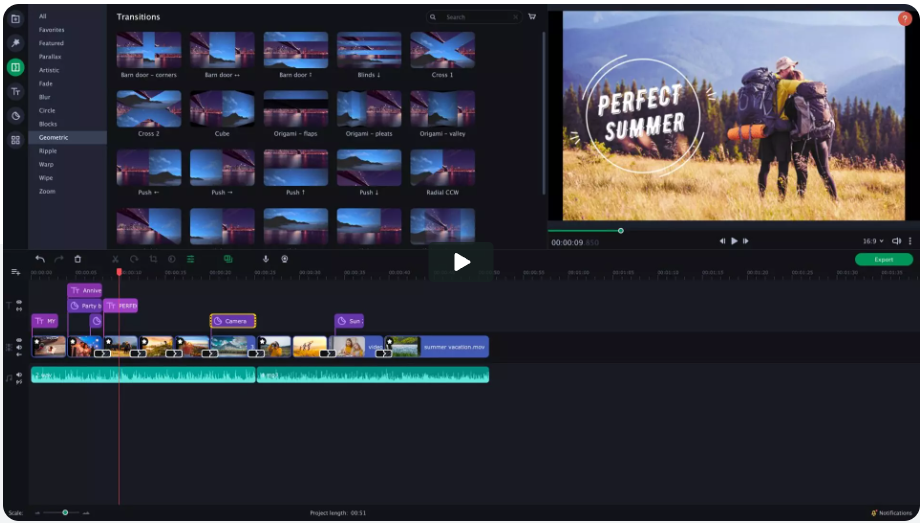
Task: Play the preview with small play button
Action: [x=734, y=241]
